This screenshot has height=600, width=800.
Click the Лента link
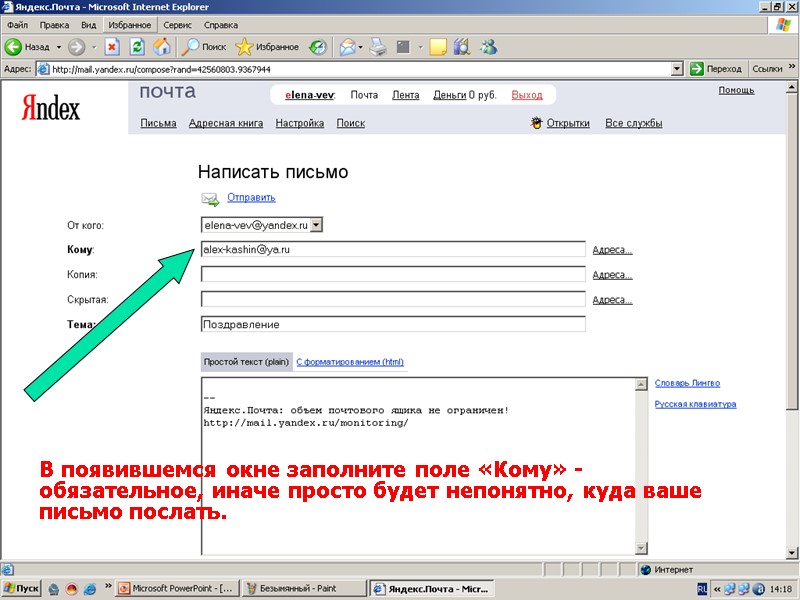click(x=406, y=95)
